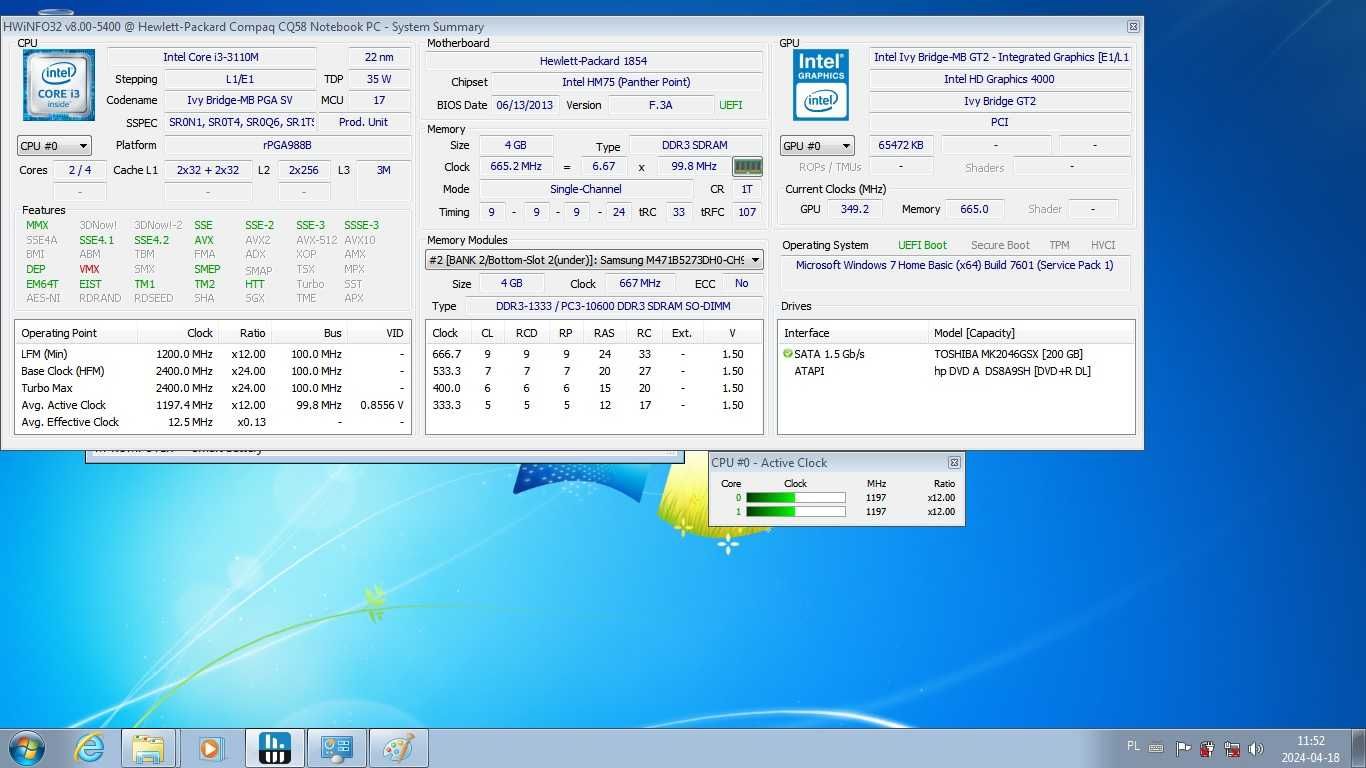Click the LFM (Min) operating point row

(x=213, y=354)
